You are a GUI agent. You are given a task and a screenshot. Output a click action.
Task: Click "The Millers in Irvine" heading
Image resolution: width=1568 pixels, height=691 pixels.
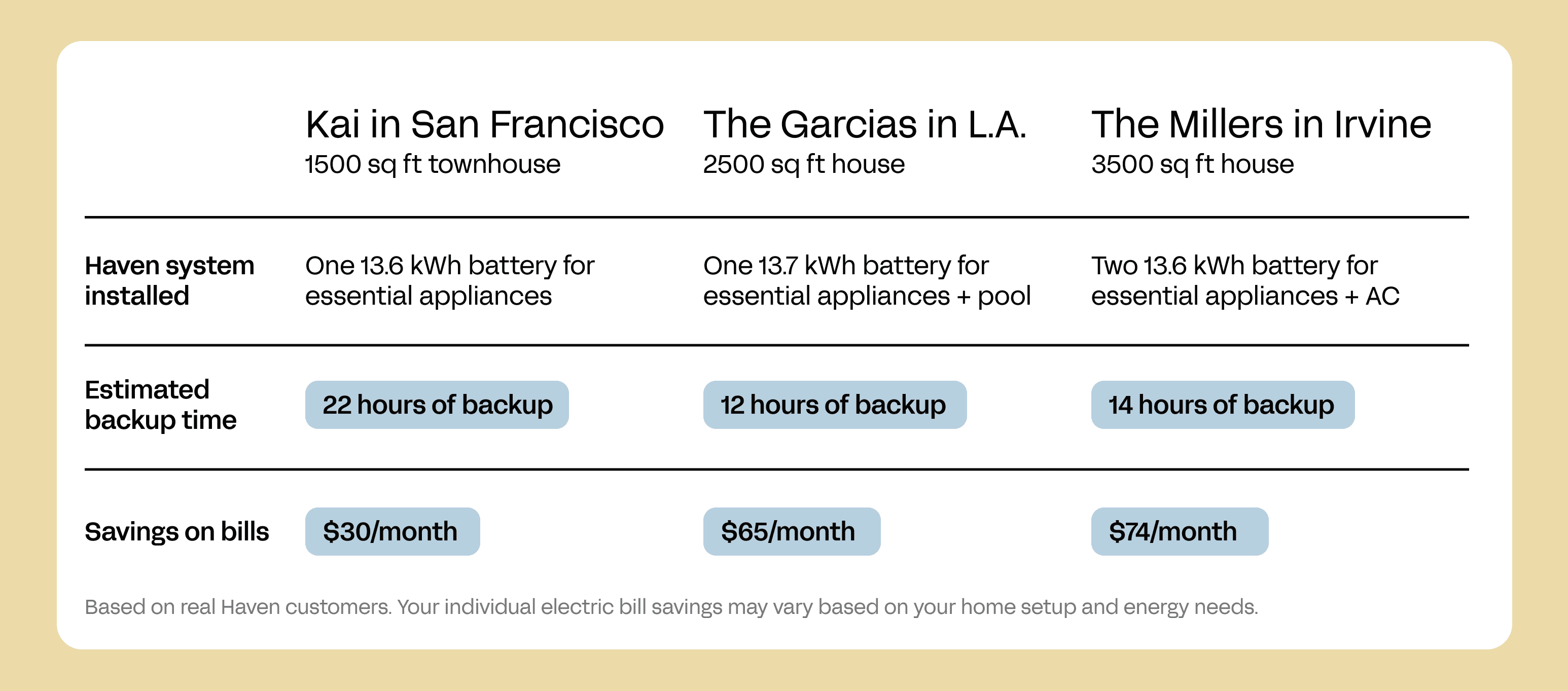coord(1261,125)
